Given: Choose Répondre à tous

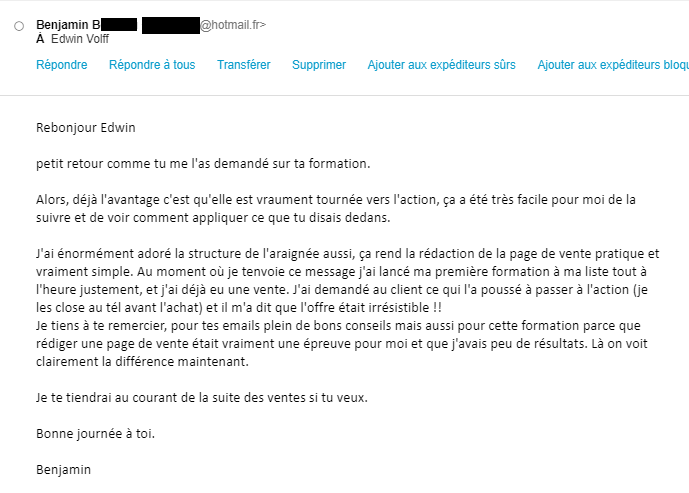Looking at the screenshot, I should pyautogui.click(x=152, y=65).
